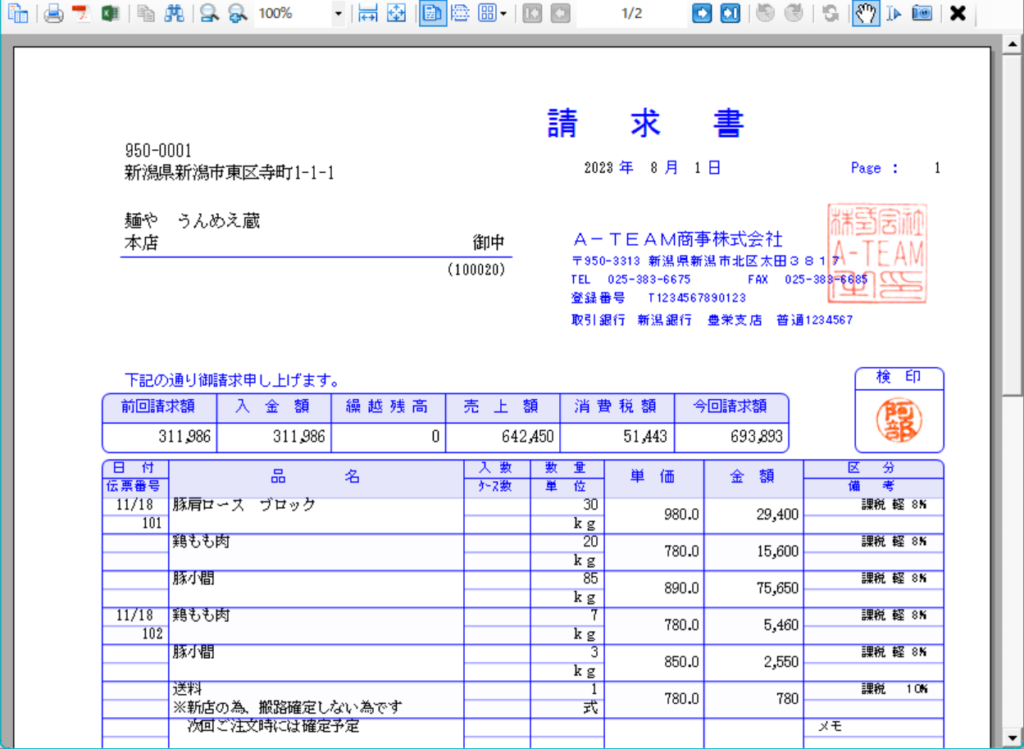Click the registration number T1234567890123
This screenshot has width=1024, height=749.
(x=697, y=298)
